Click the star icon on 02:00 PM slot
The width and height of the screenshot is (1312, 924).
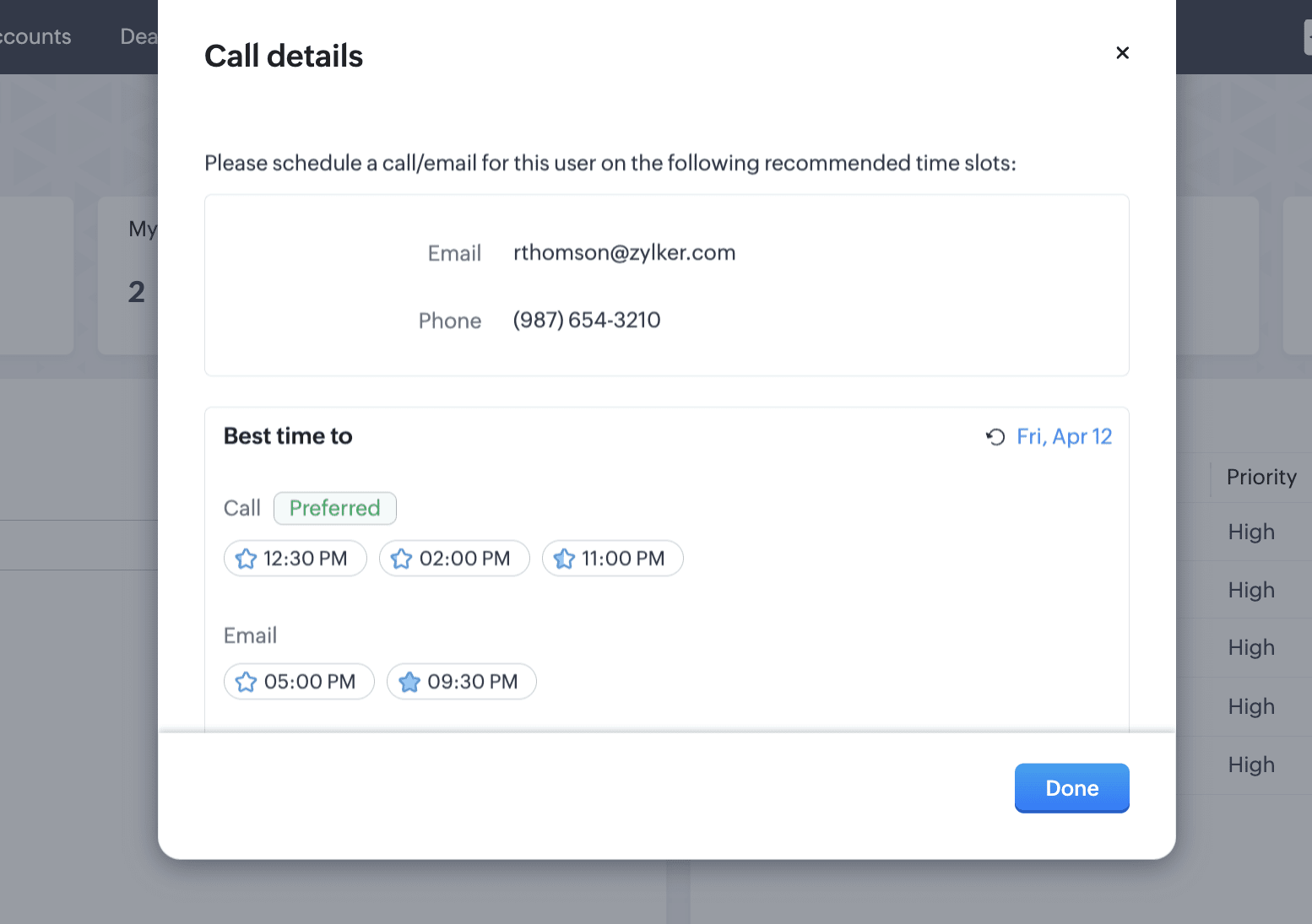pos(402,559)
